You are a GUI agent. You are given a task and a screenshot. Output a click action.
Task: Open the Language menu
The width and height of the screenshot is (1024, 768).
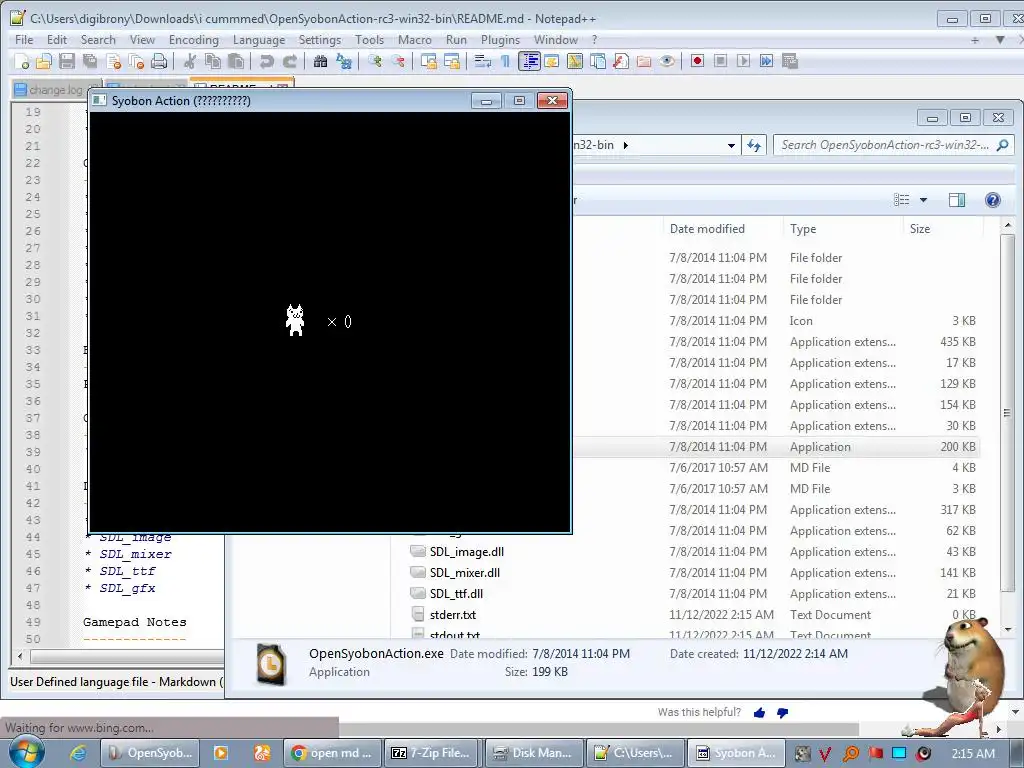click(x=259, y=40)
